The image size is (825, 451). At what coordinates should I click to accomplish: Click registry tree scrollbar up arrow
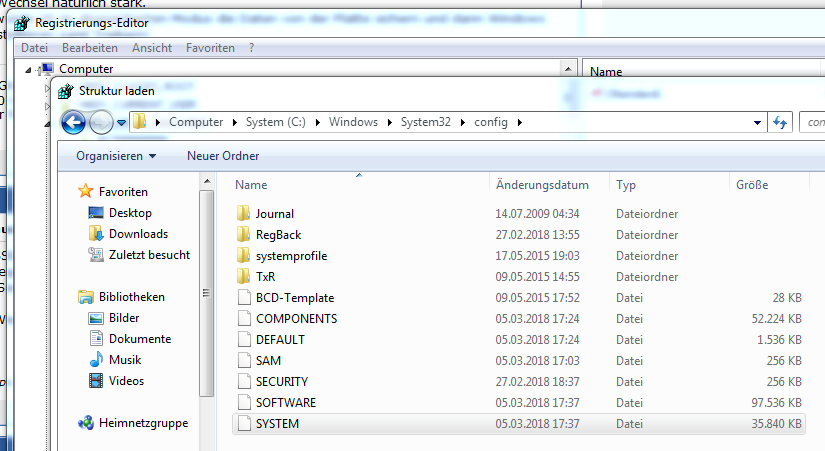(568, 69)
